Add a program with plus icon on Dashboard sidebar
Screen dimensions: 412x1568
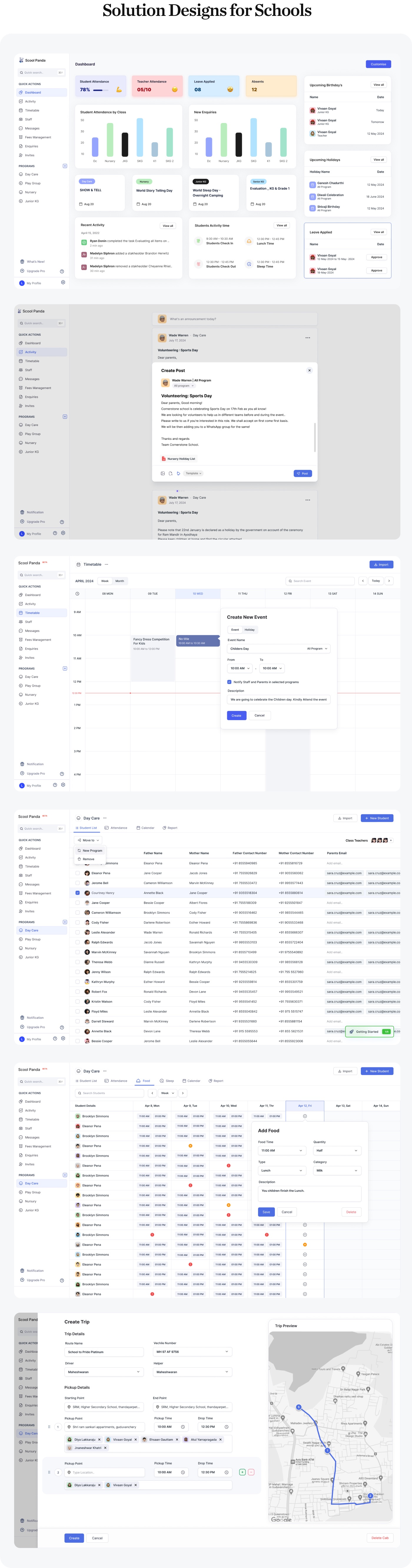64,166
